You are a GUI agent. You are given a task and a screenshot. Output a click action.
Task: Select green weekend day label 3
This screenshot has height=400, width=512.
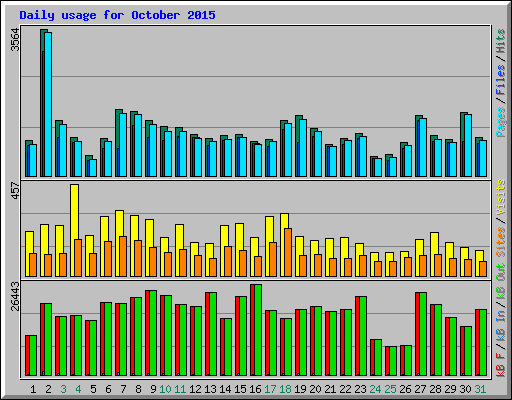point(63,389)
